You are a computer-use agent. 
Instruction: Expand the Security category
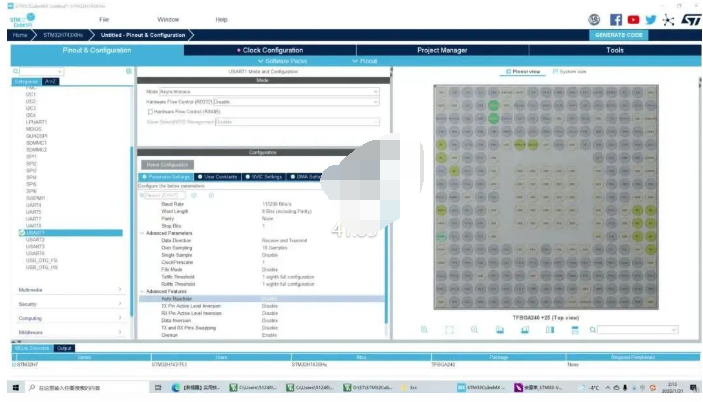pos(70,304)
